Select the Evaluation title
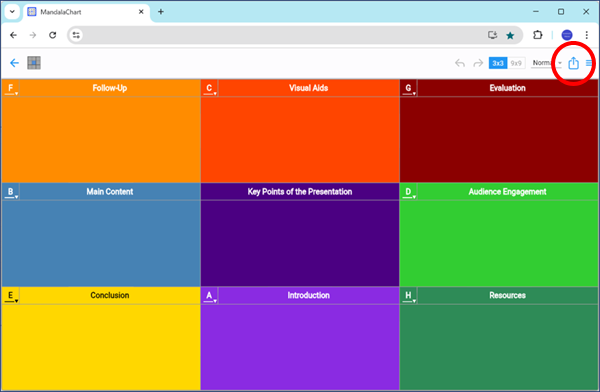The height and width of the screenshot is (392, 600). pos(507,88)
